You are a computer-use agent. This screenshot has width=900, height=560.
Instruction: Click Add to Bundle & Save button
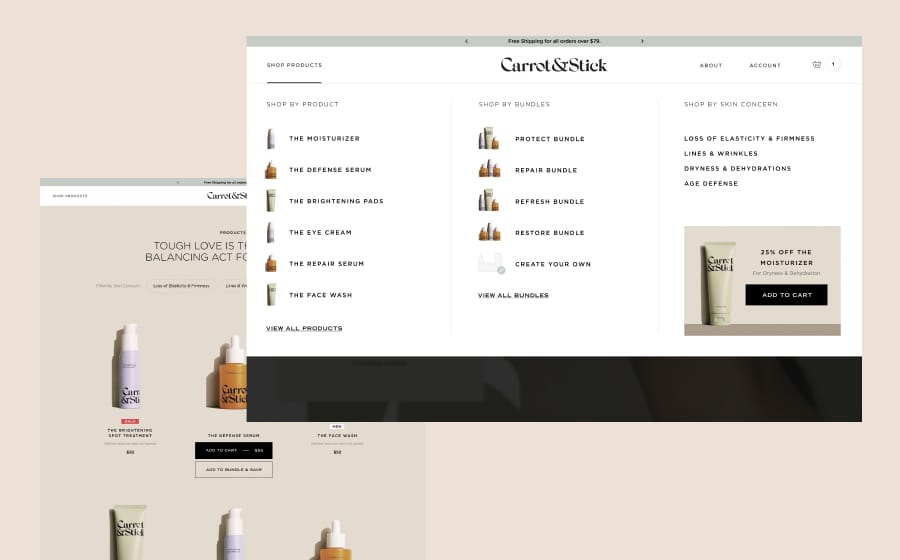(233, 469)
